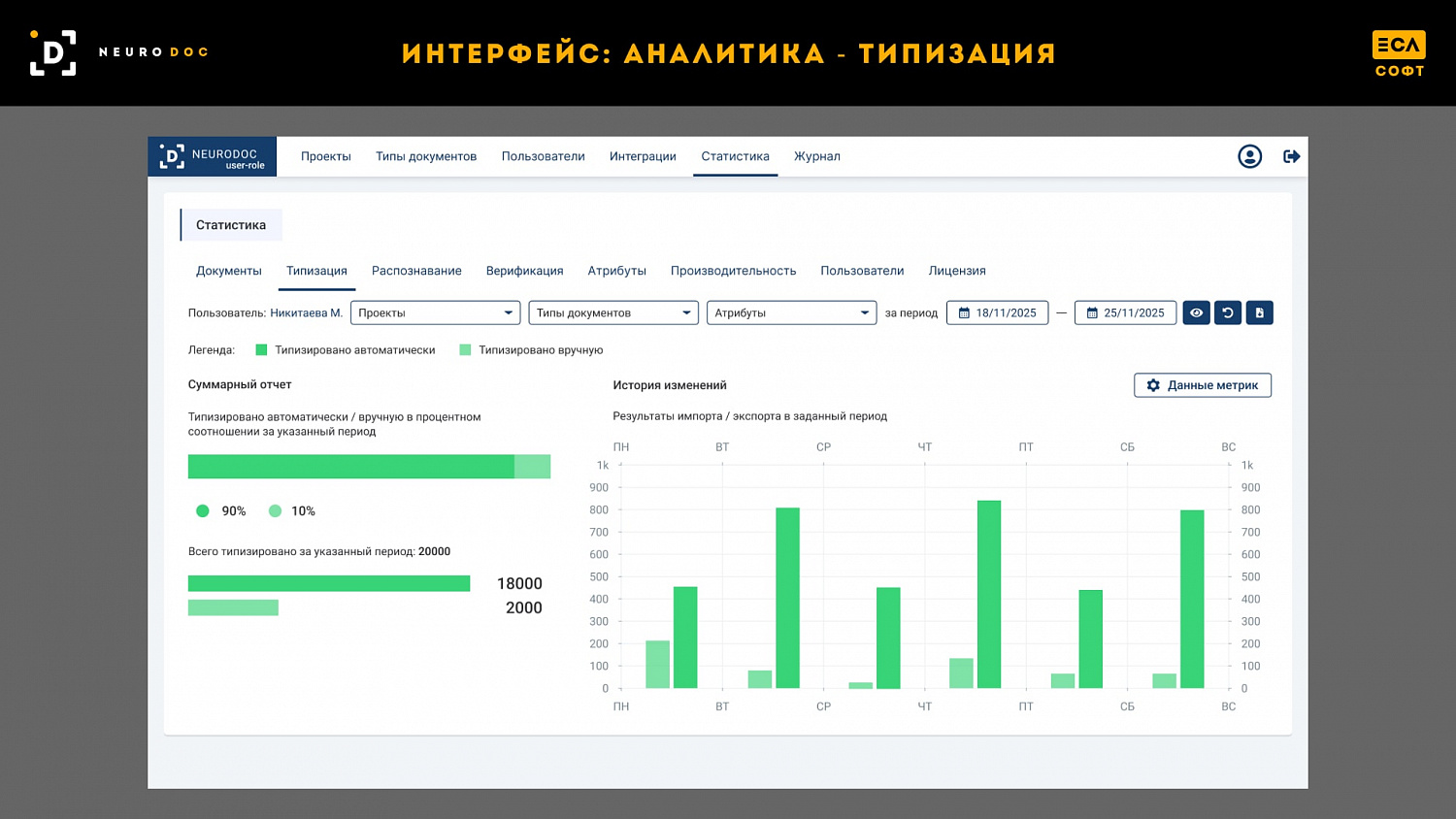Image resolution: width=1456 pixels, height=819 pixels.
Task: Click the Суммарный отчет heading
Action: coord(240,384)
